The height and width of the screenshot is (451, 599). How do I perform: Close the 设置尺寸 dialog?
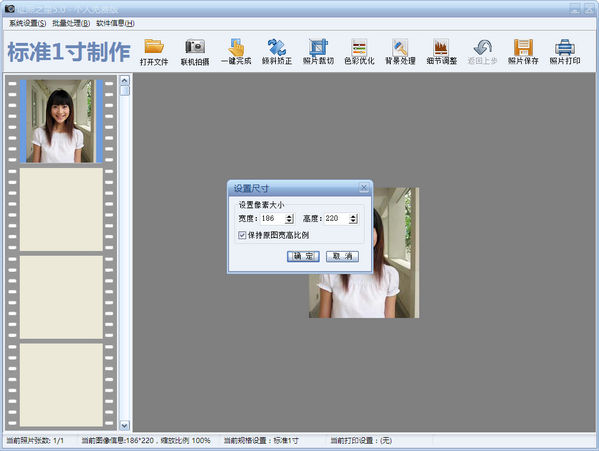point(364,188)
